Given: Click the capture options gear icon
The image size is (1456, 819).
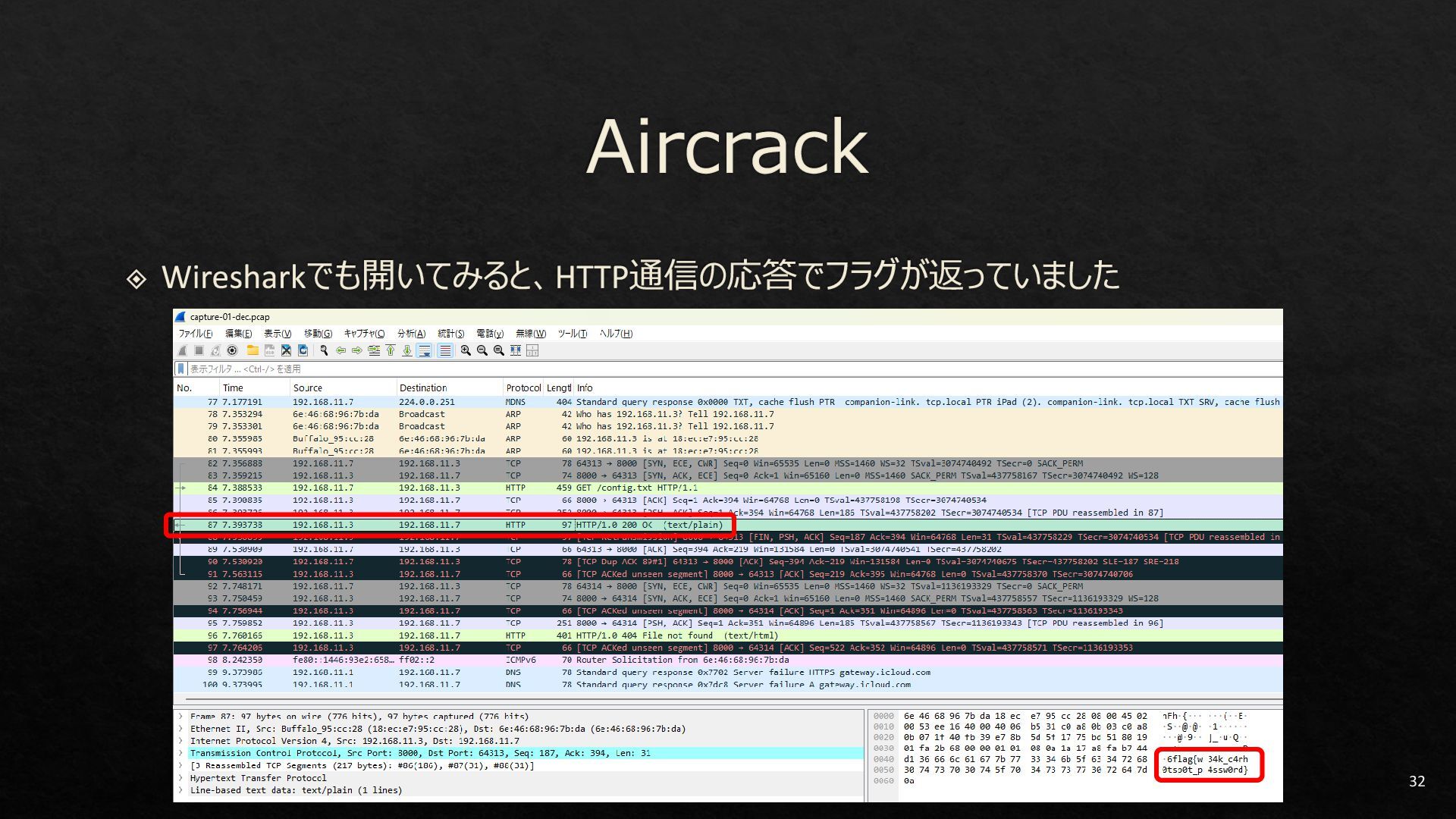Looking at the screenshot, I should click(x=232, y=350).
